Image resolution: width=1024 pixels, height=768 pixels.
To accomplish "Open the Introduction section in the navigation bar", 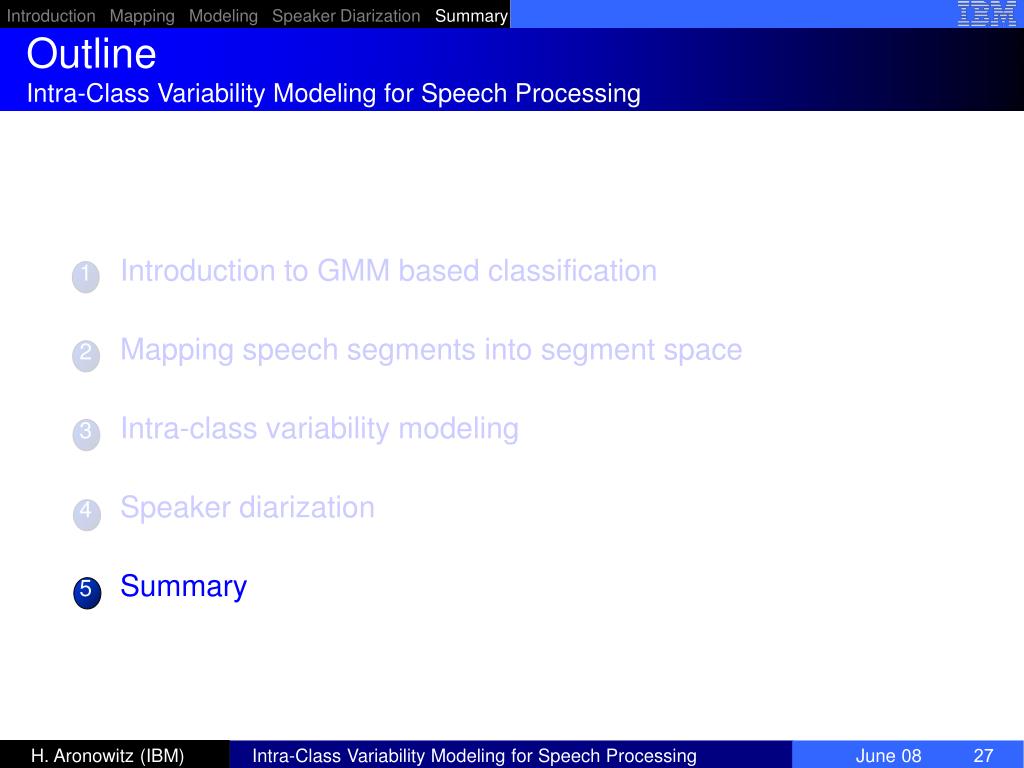I will [x=51, y=16].
